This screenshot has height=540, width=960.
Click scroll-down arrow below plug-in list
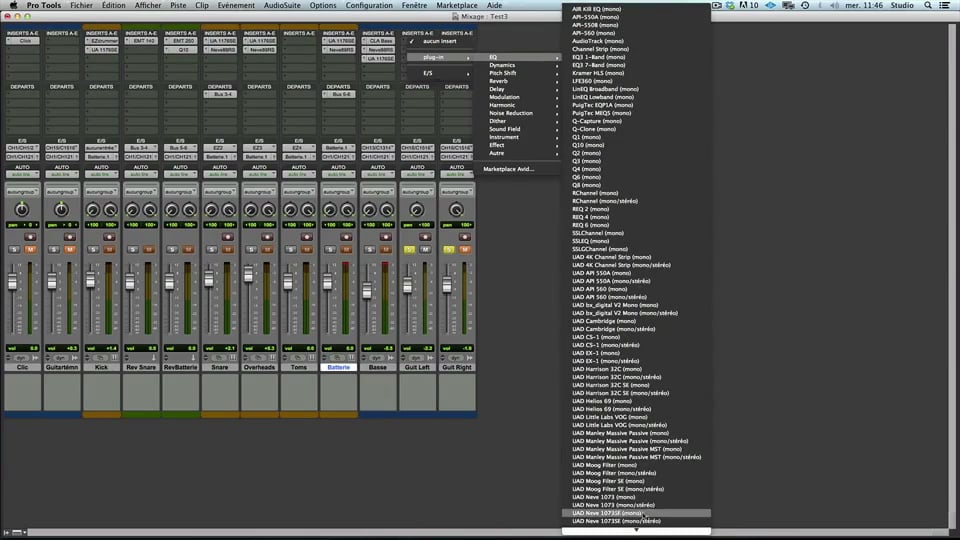pyautogui.click(x=636, y=530)
